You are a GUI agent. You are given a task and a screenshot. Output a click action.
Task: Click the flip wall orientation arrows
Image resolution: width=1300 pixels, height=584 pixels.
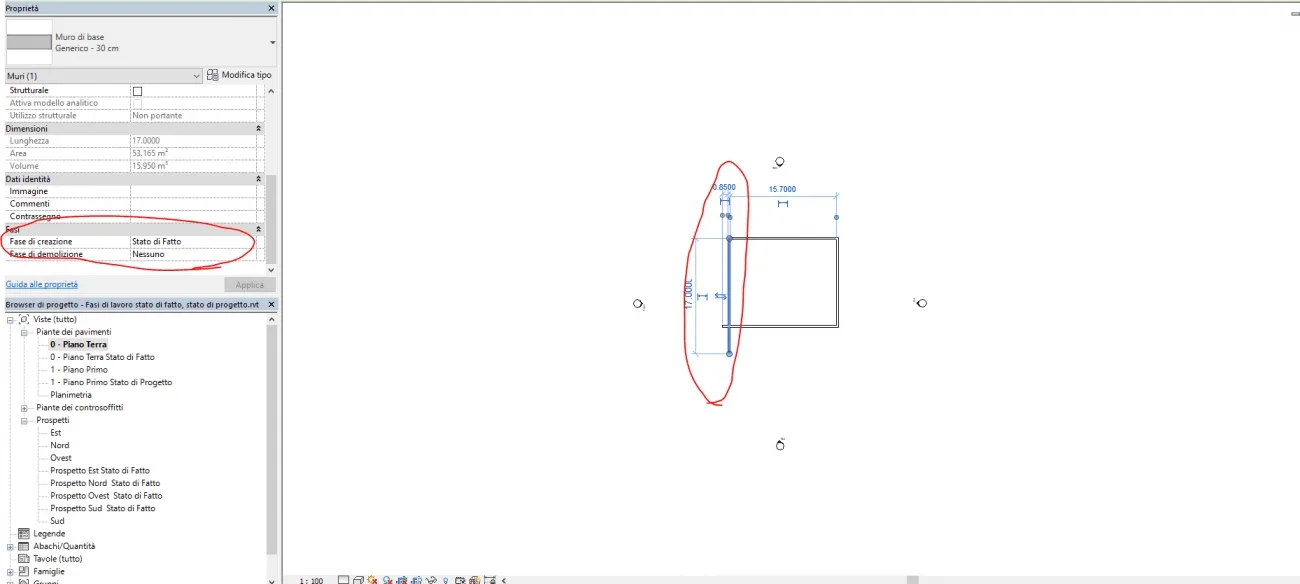click(x=719, y=296)
